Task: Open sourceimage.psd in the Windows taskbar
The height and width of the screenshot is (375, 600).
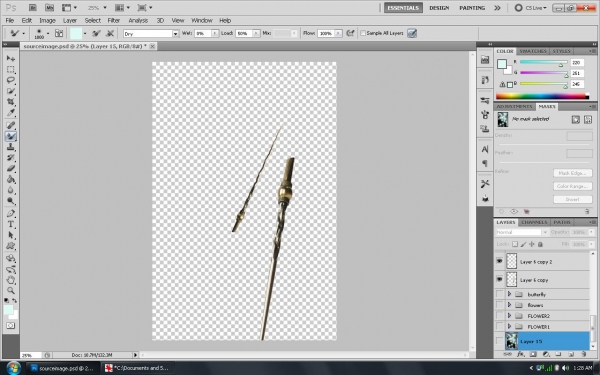Action: tap(63, 368)
